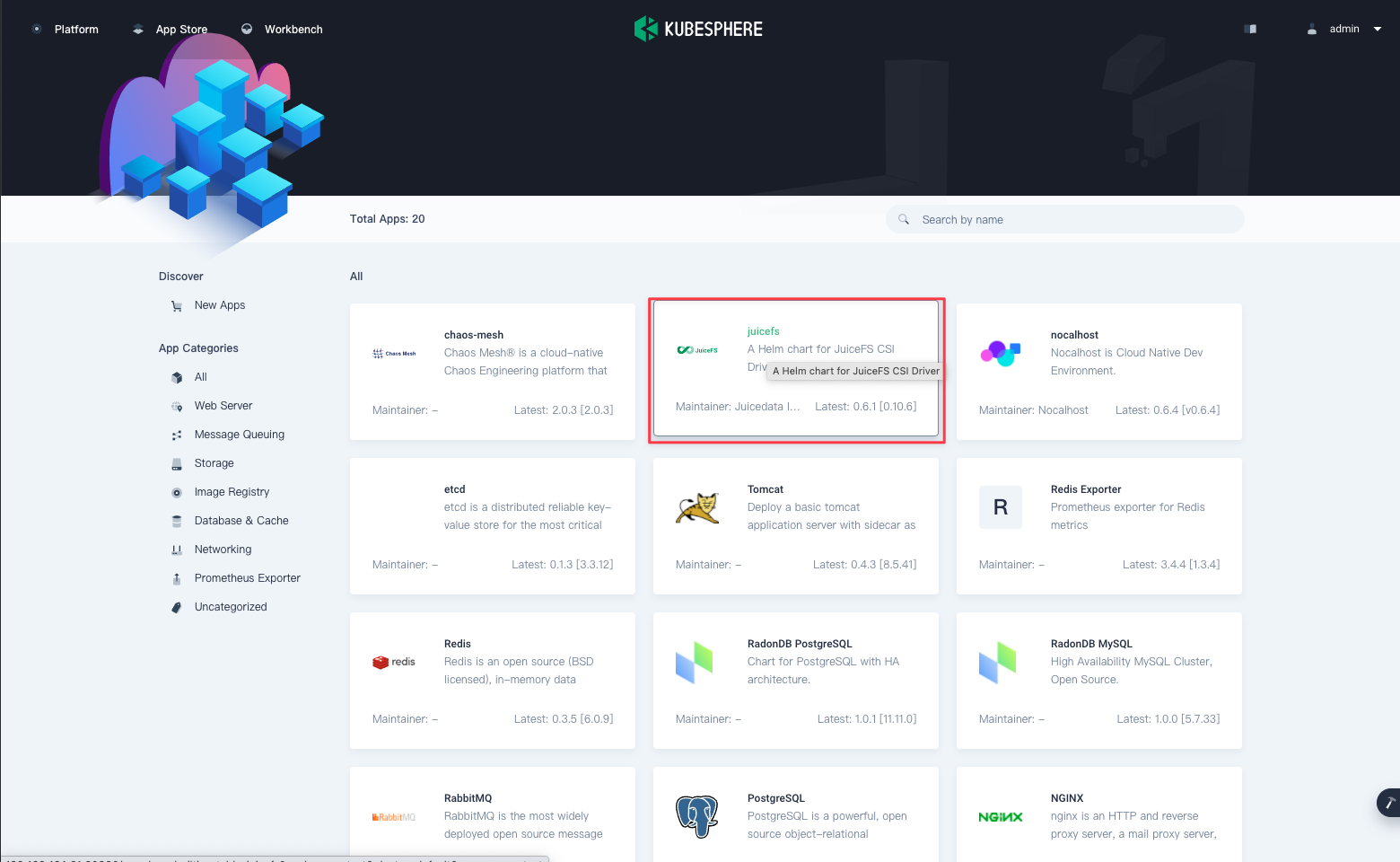Open the juicefs app title link

coord(763,331)
